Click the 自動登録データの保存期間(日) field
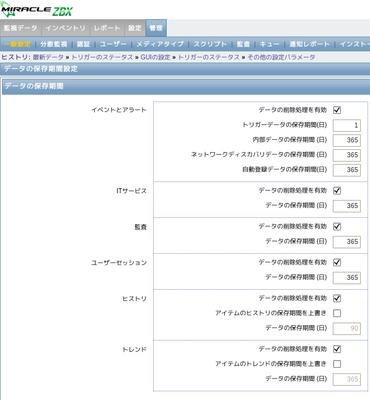Viewport: 370px width, 400px height. 347,170
